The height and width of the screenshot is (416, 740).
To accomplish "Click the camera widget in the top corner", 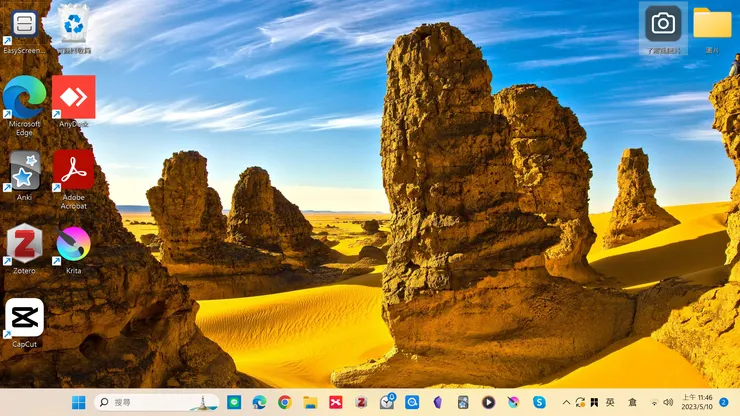I will 663,28.
